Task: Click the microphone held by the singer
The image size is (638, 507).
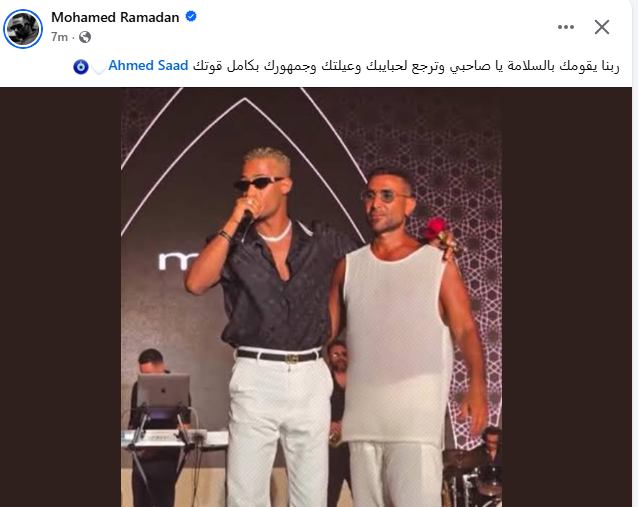Action: tap(245, 225)
